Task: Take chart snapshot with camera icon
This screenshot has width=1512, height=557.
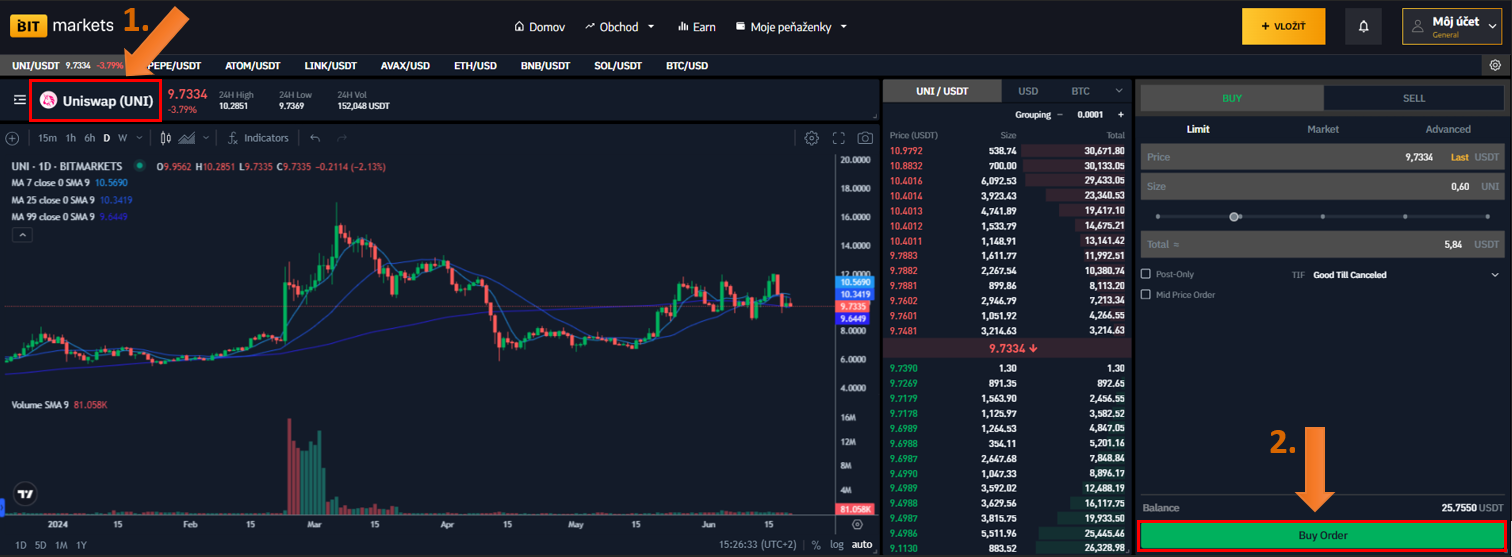Action: point(865,138)
